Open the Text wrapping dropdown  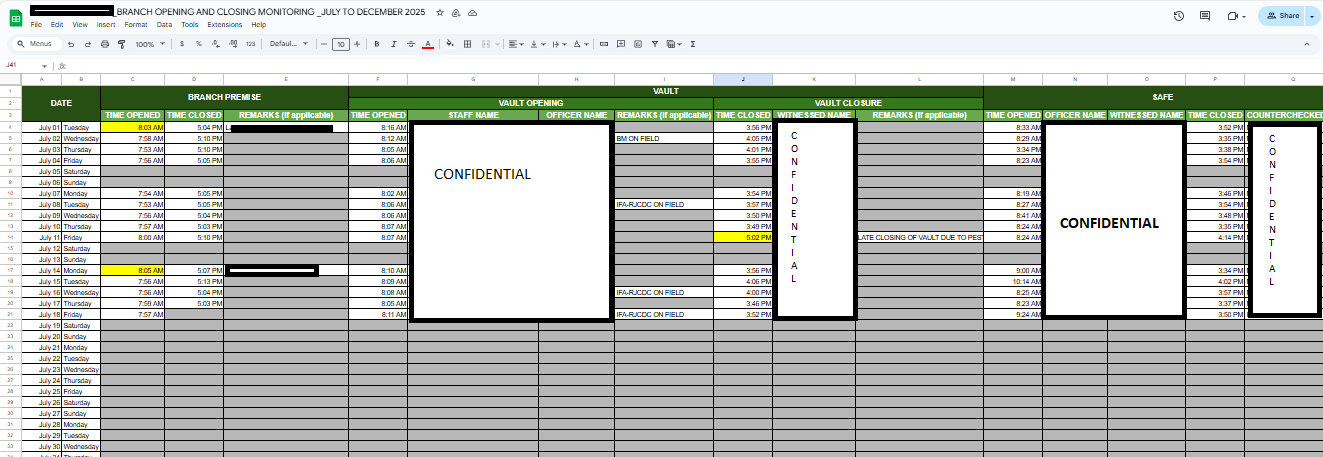click(559, 44)
